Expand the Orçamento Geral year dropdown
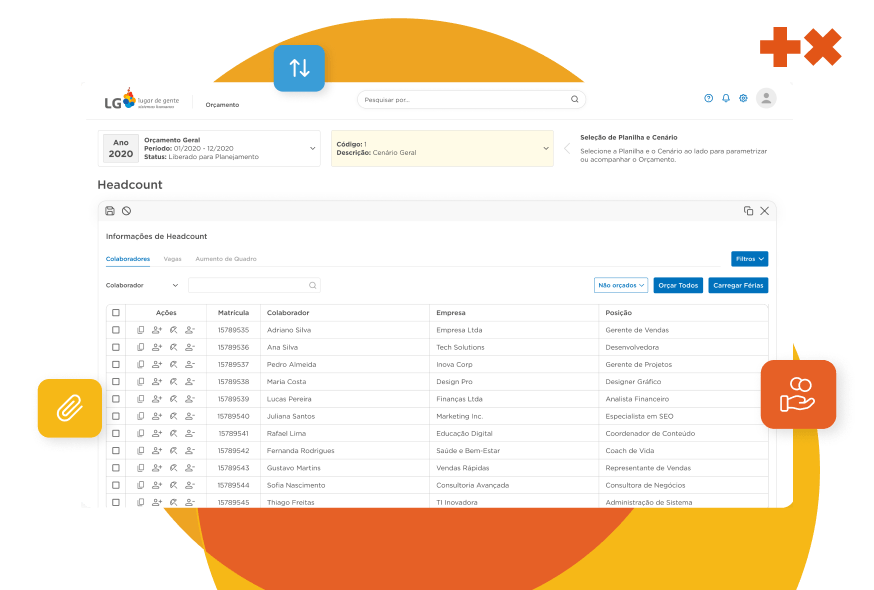The height and width of the screenshot is (590, 874). [312, 148]
